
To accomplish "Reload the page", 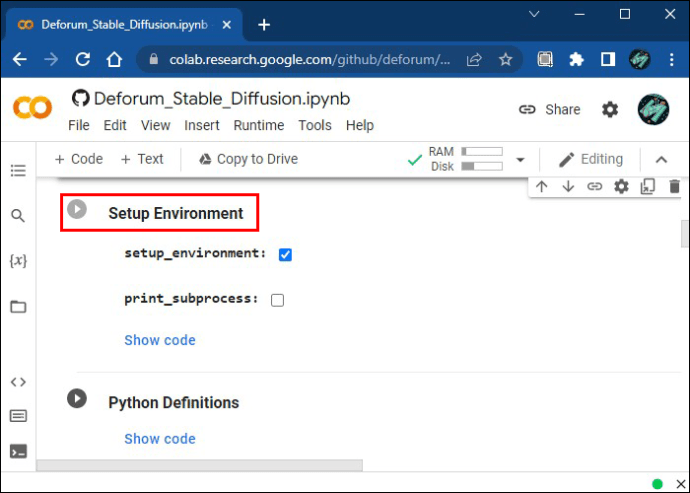I will (x=83, y=59).
